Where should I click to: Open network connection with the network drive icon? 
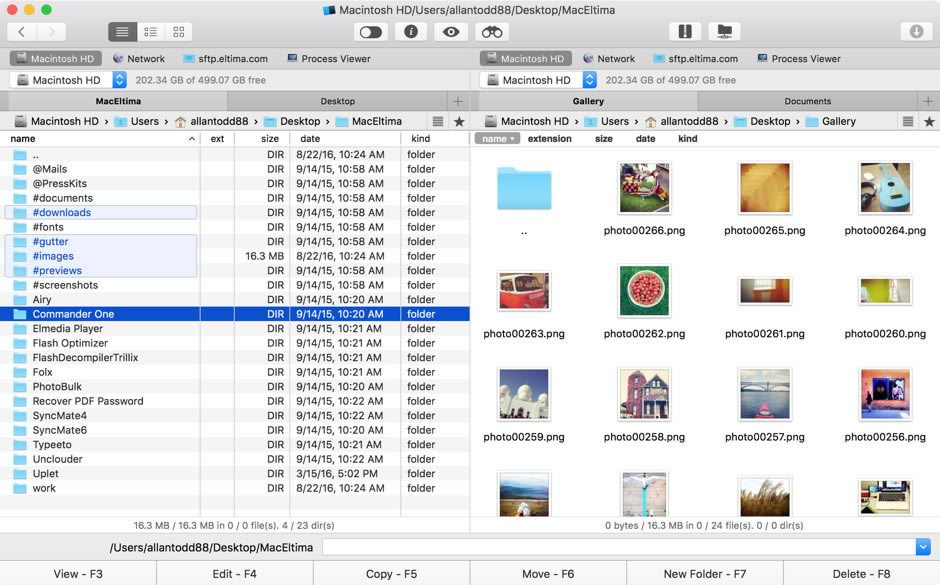click(x=724, y=31)
